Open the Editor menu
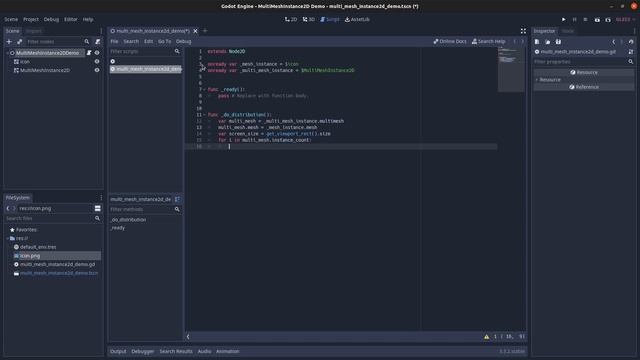 click(71, 19)
